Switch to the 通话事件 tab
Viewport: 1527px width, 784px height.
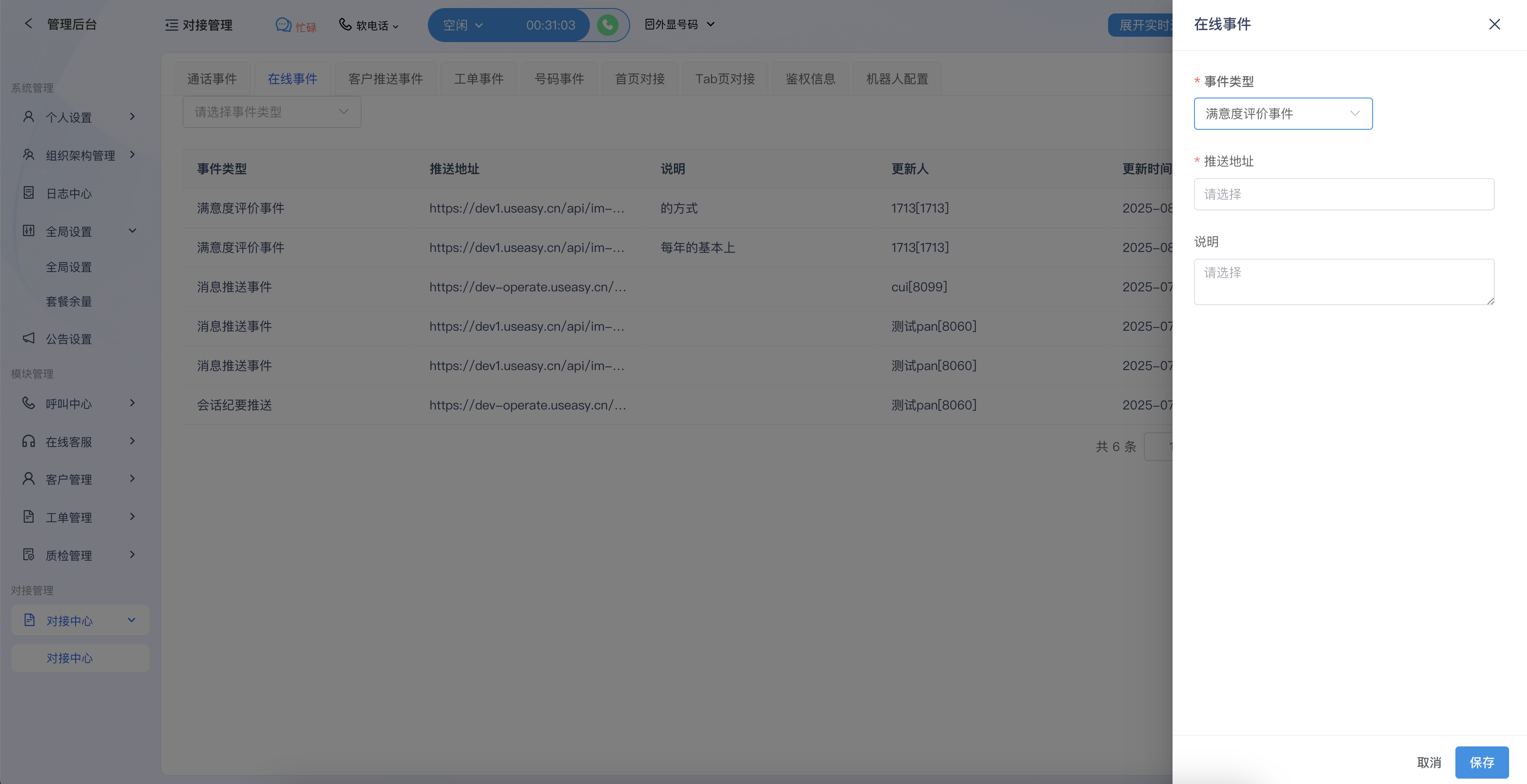point(212,78)
